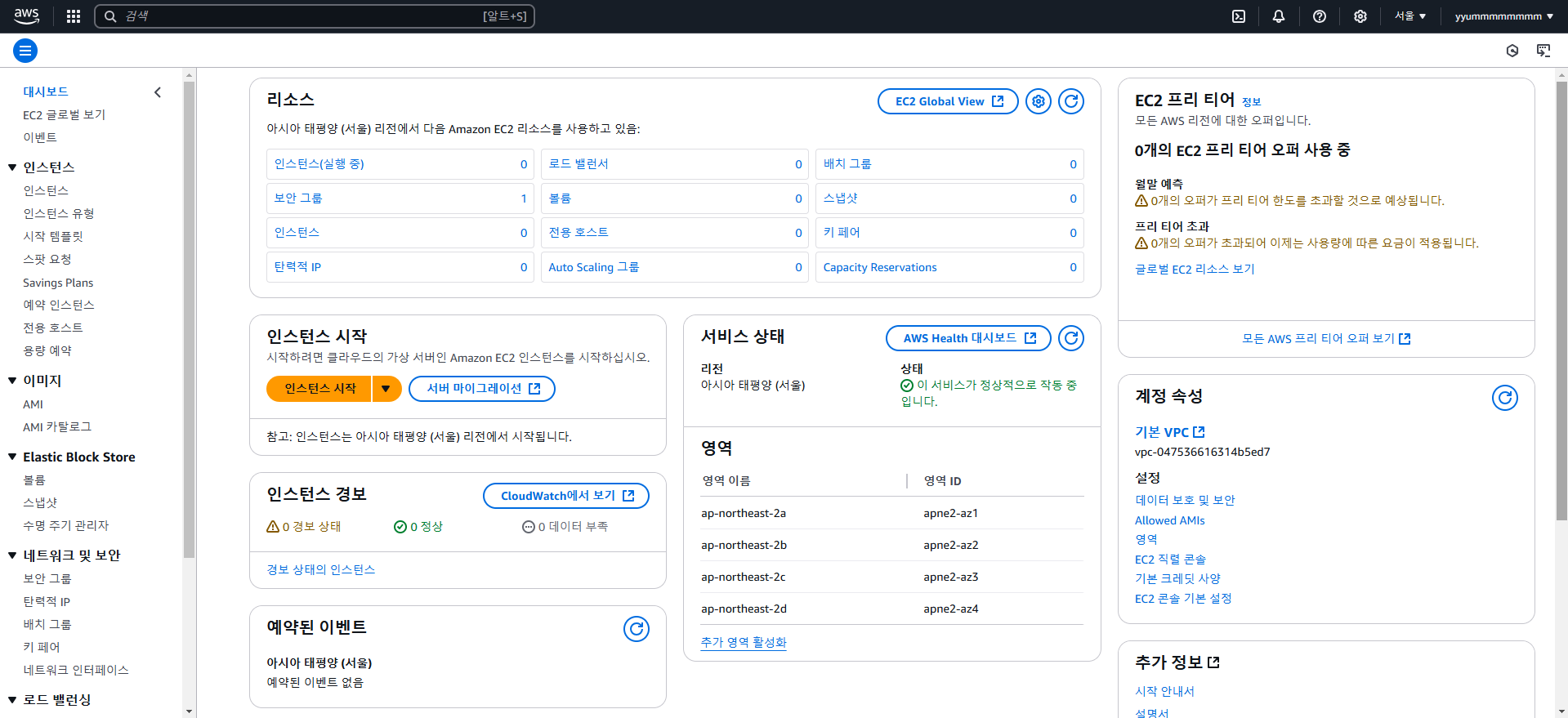Open AMI 카탈로그 in the sidebar
The width and height of the screenshot is (1568, 718).
57,427
